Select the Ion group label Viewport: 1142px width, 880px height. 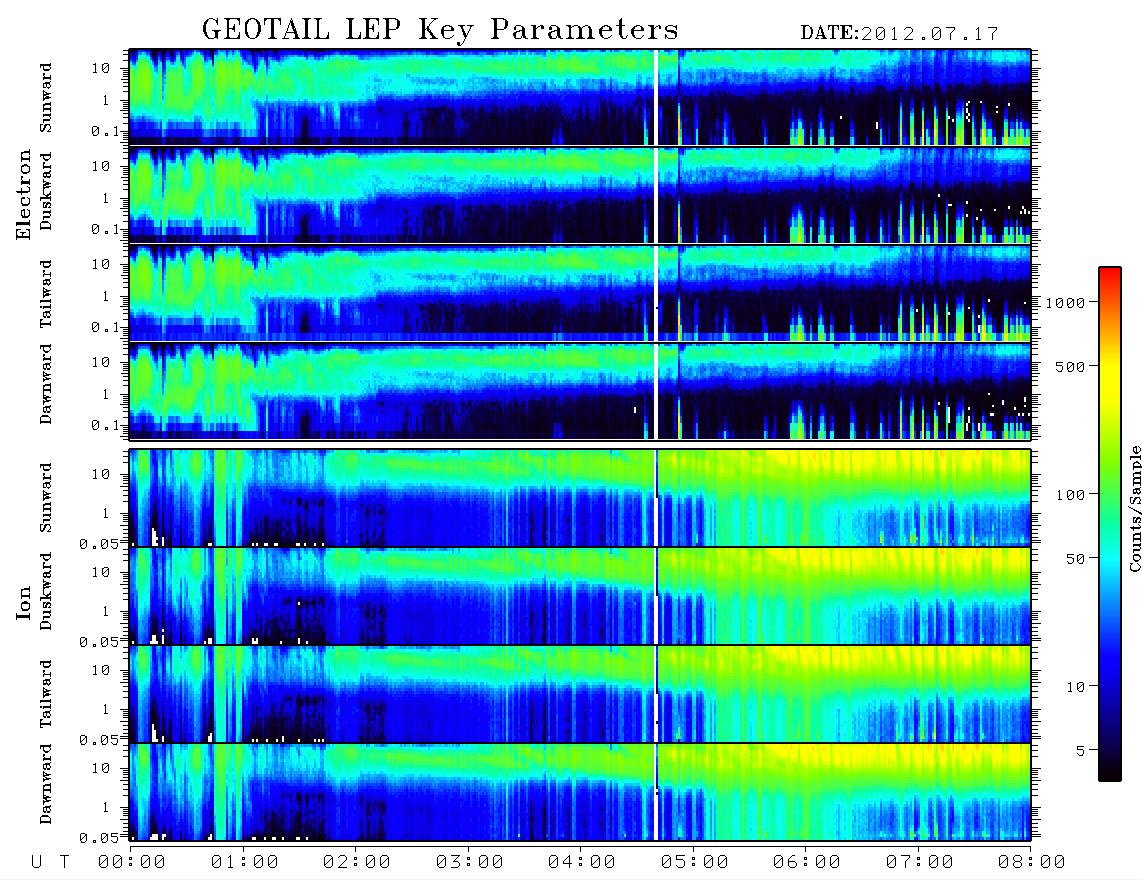pyautogui.click(x=23, y=602)
